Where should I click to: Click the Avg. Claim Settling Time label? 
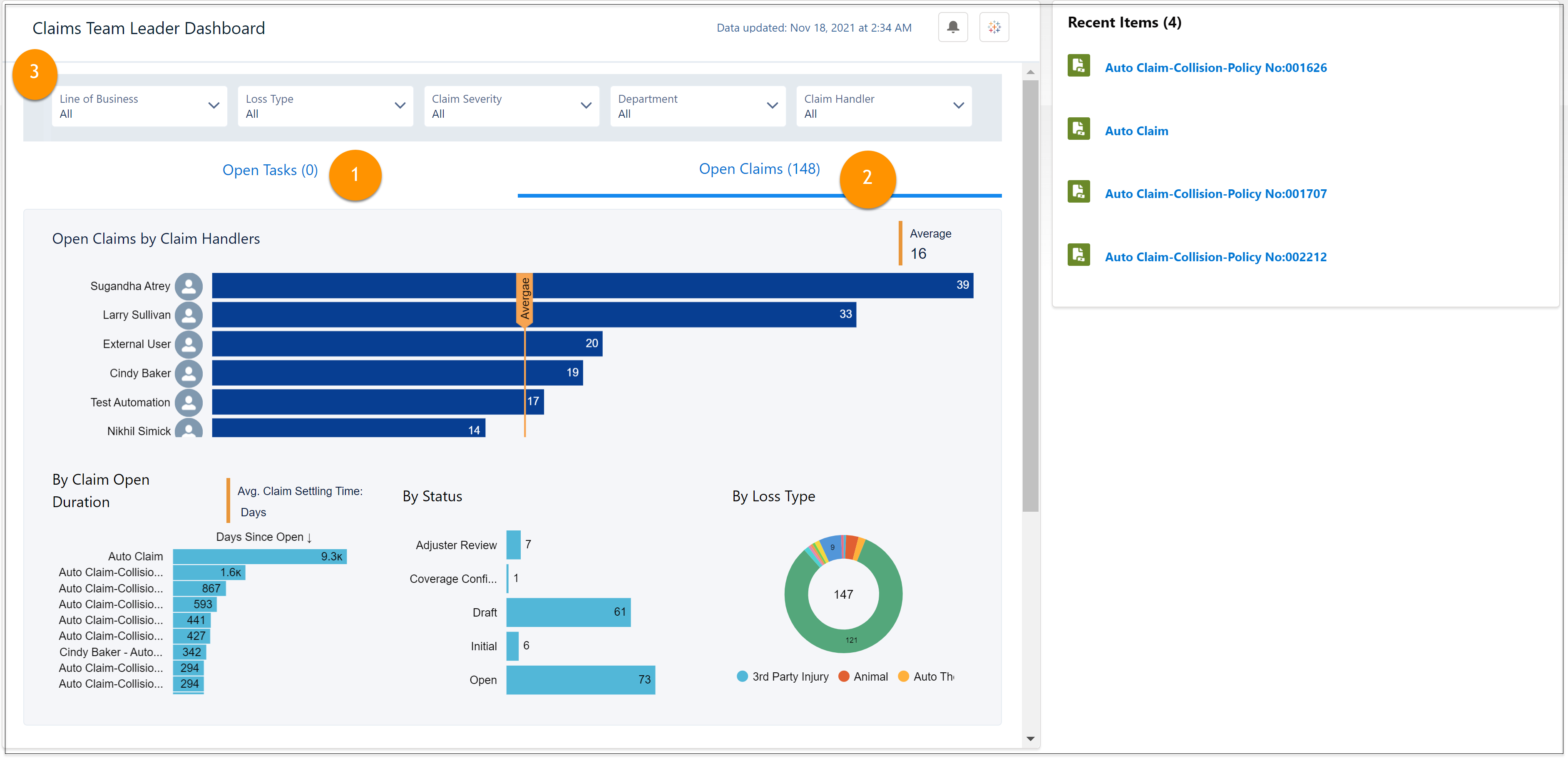(300, 492)
